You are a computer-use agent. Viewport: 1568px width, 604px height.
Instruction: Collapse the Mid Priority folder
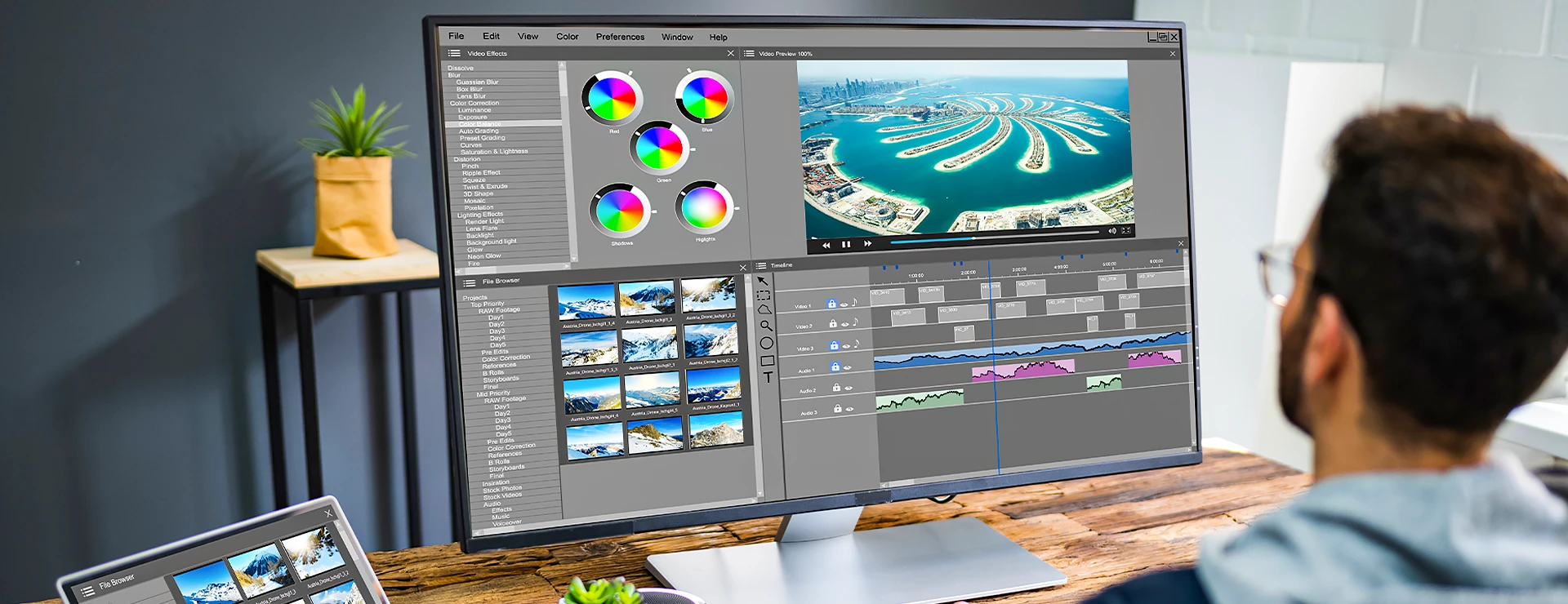point(493,393)
